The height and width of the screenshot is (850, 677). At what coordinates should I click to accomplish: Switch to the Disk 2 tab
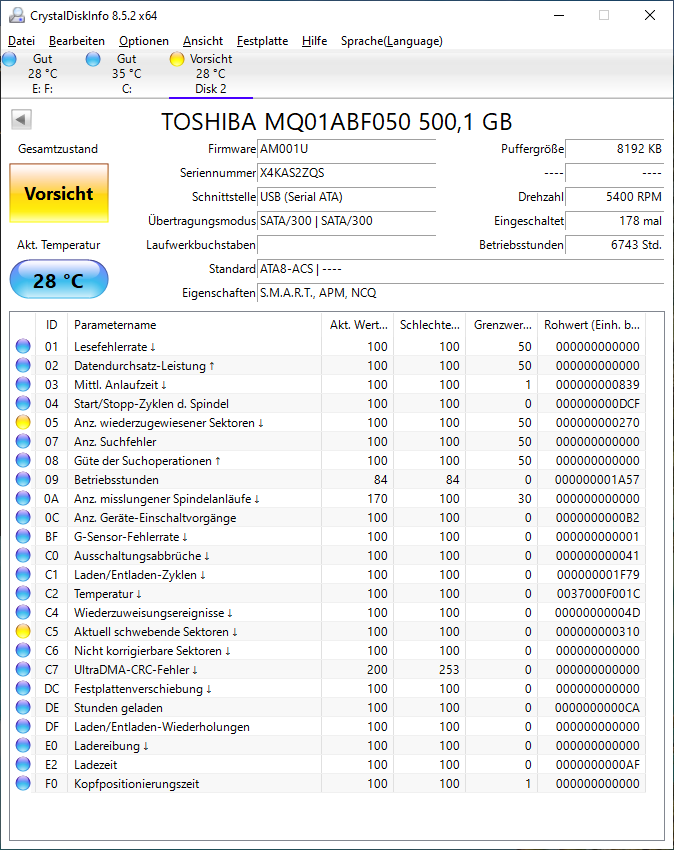[211, 74]
